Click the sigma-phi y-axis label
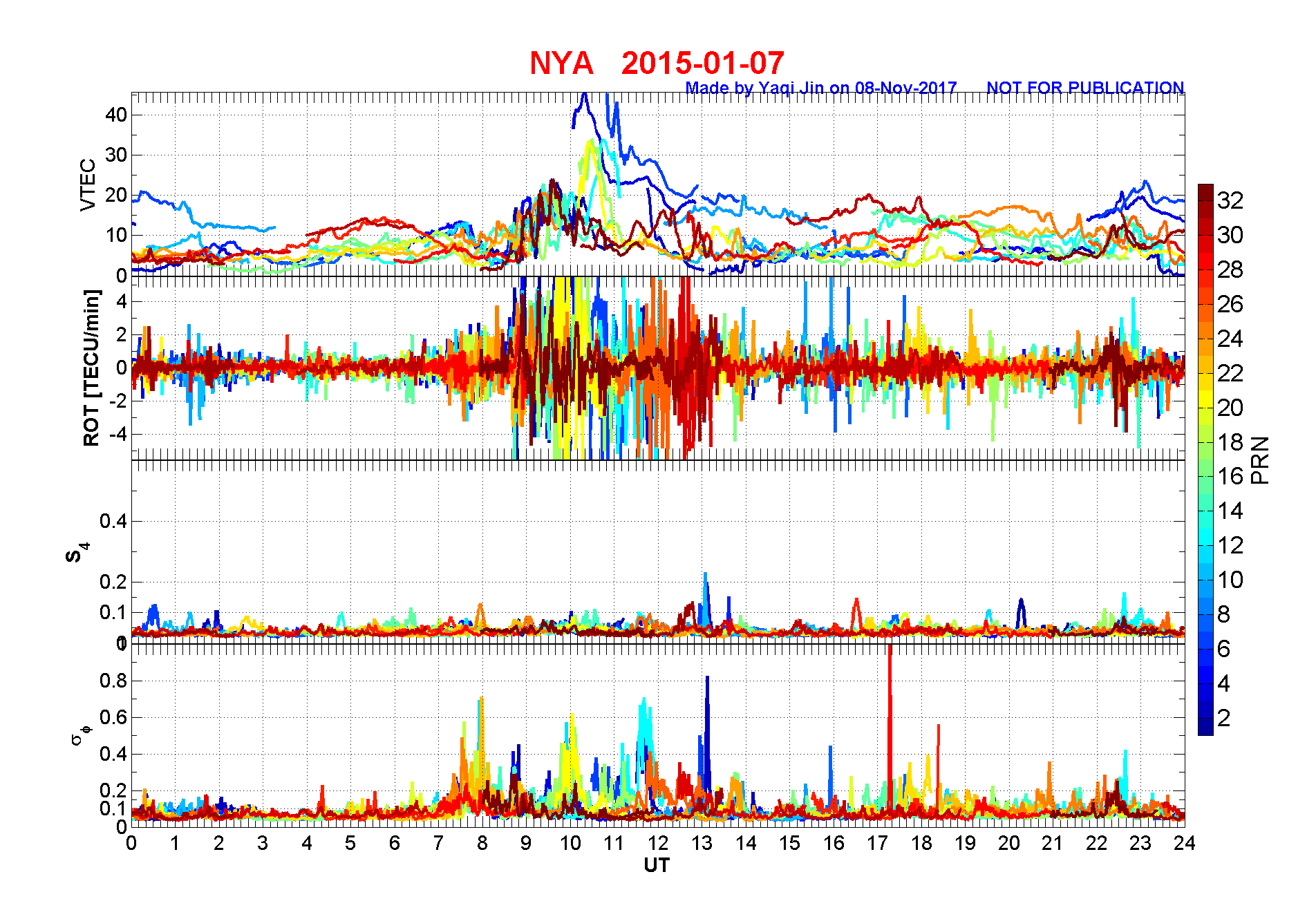Viewport: 1316px width, 919px height. pyautogui.click(x=80, y=734)
